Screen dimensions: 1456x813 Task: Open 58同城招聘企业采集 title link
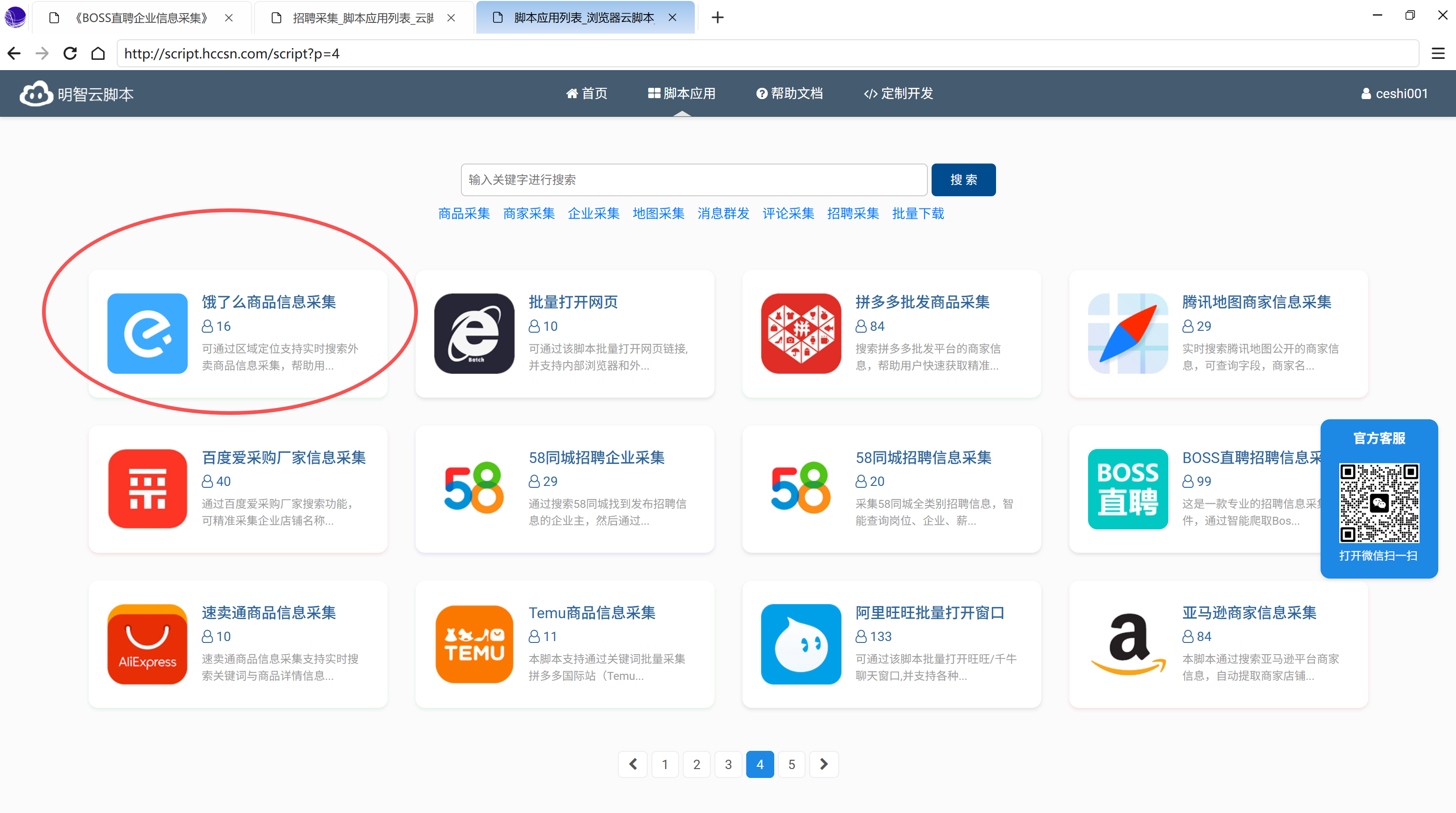click(x=596, y=457)
